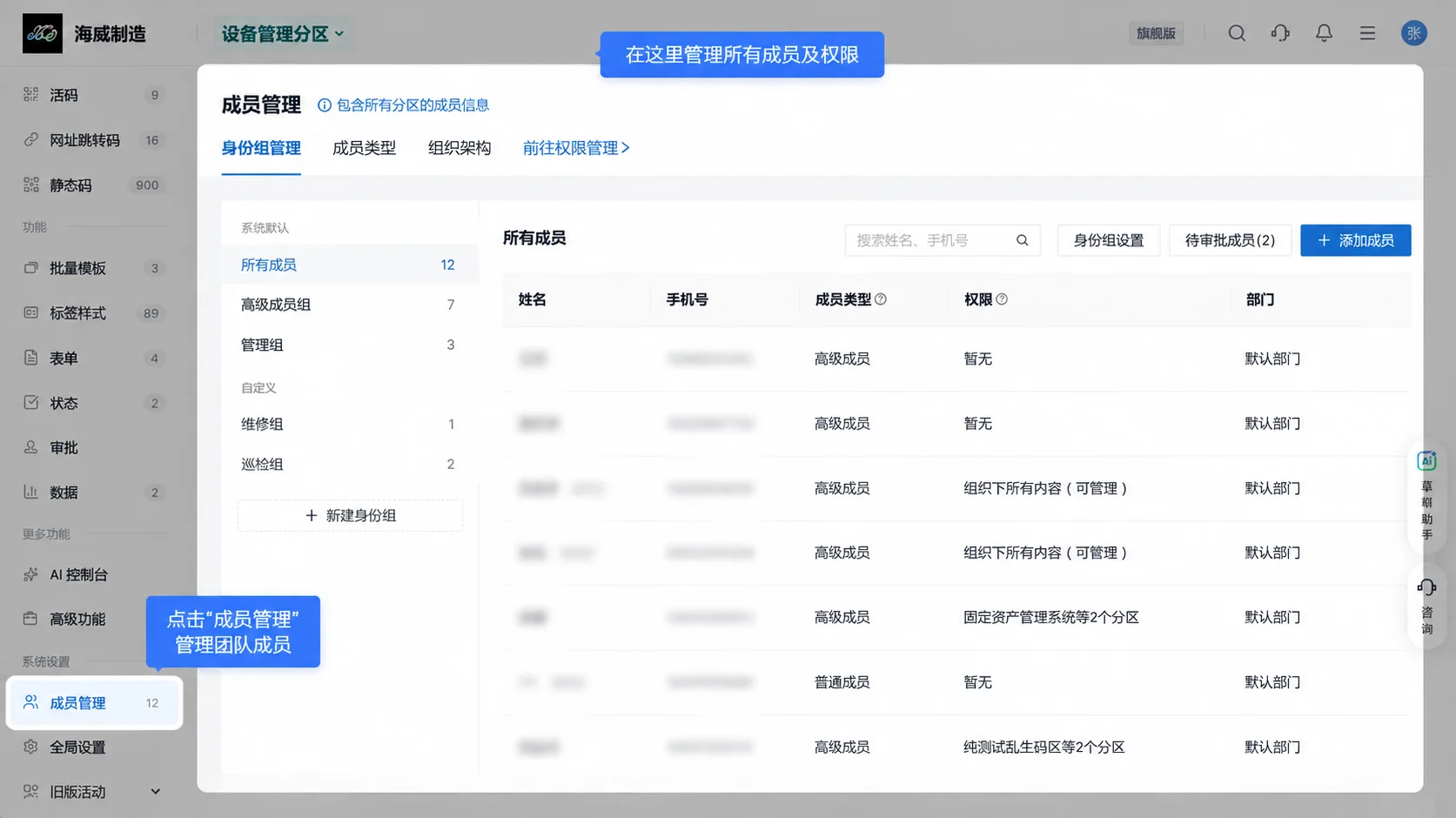Screen dimensions: 1456x818
Task: Click the 状态 checkbox-style icon
Action: point(31,402)
